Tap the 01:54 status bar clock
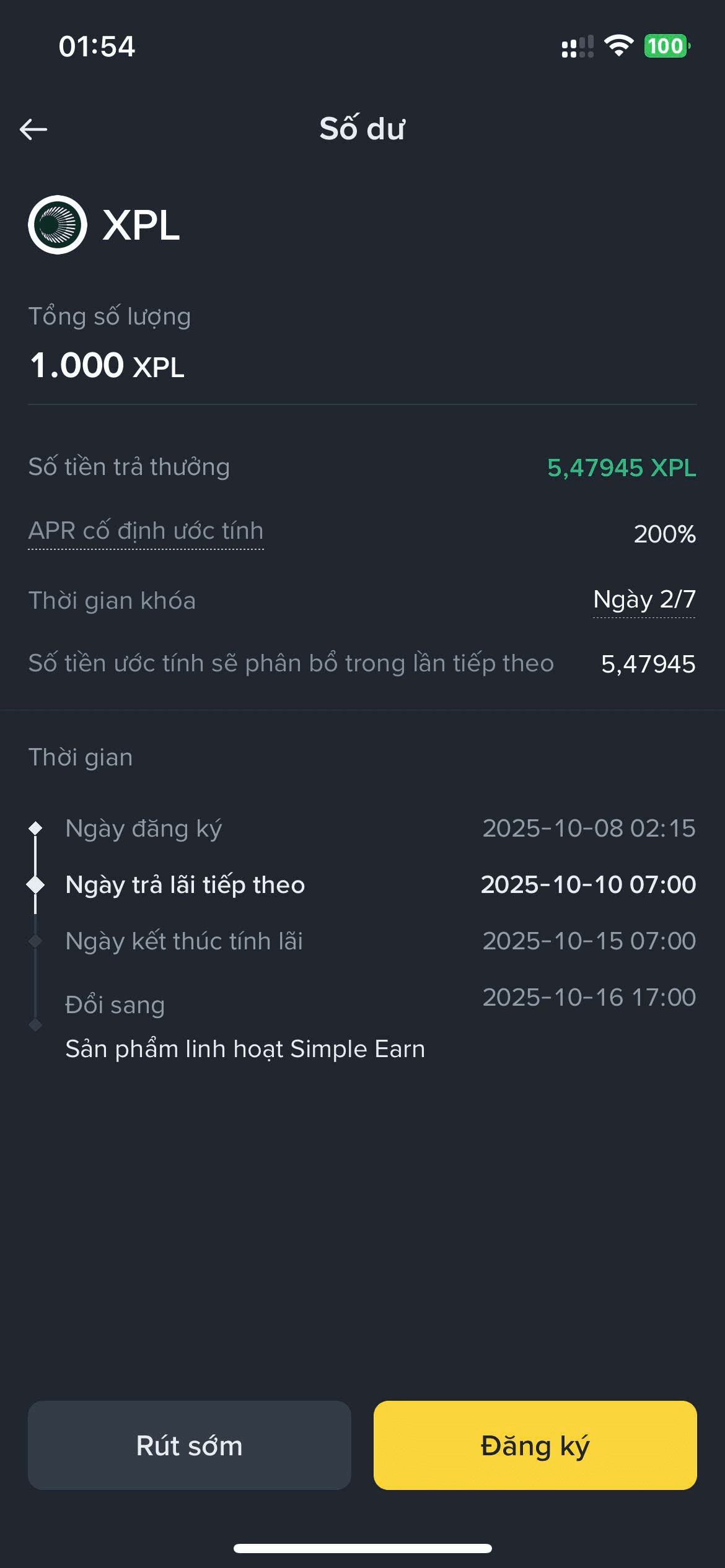725x1568 pixels. point(97,46)
